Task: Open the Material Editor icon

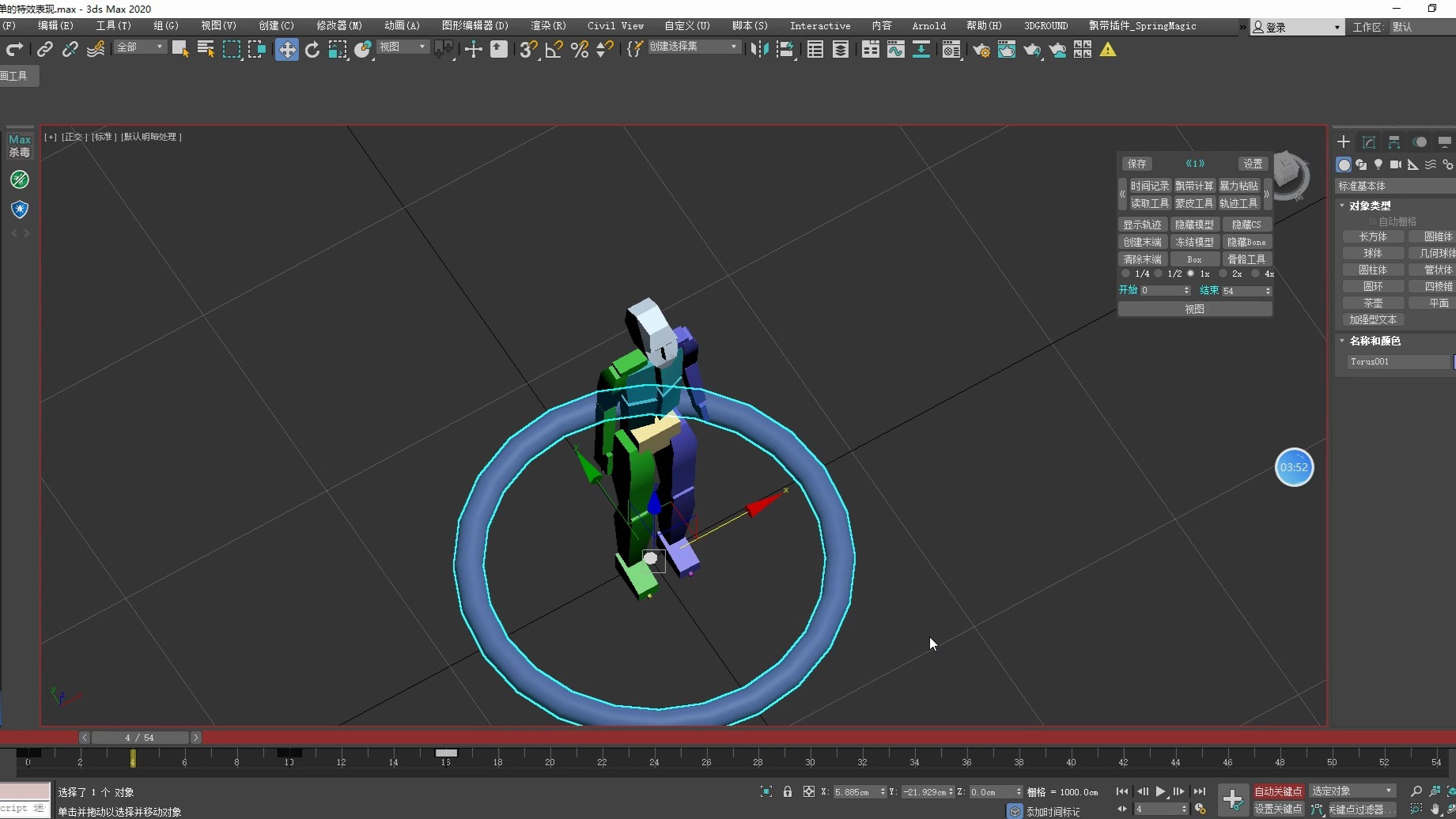Action: tap(951, 50)
